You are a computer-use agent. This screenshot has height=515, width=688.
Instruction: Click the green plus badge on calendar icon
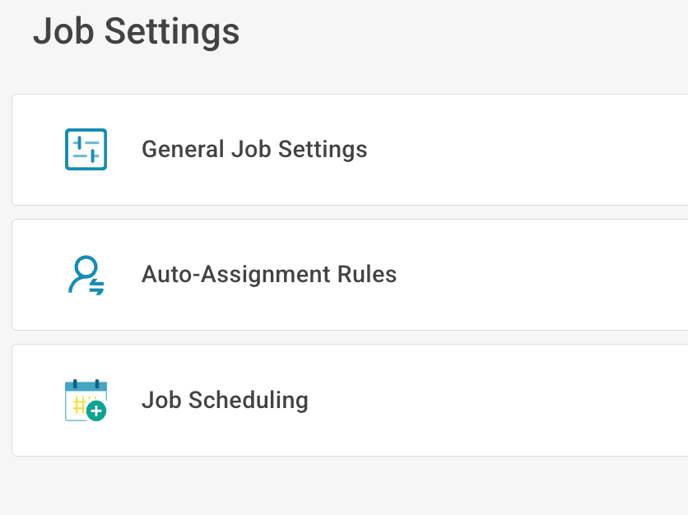96,411
